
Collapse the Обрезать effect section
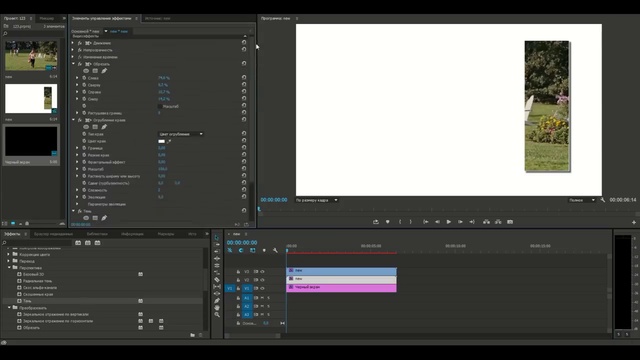pyautogui.click(x=73, y=64)
